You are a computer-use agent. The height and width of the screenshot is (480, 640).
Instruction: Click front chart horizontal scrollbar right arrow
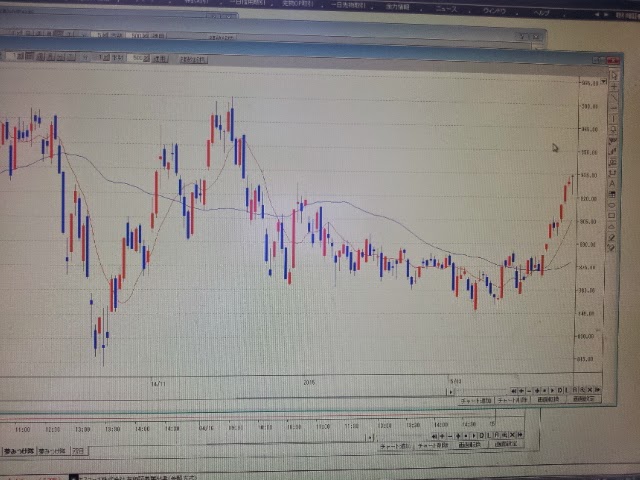pyautogui.click(x=451, y=392)
